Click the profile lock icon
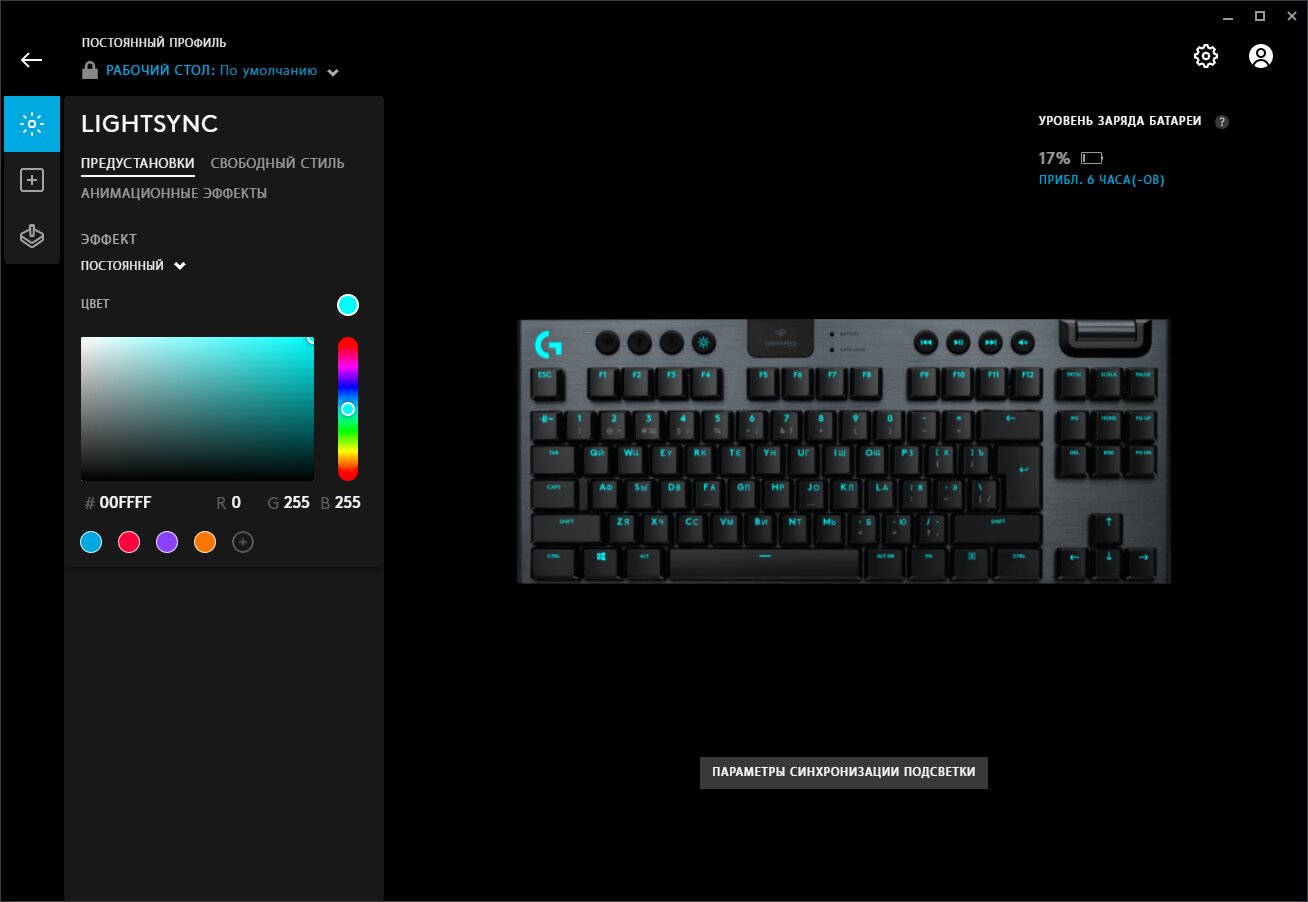 click(90, 71)
